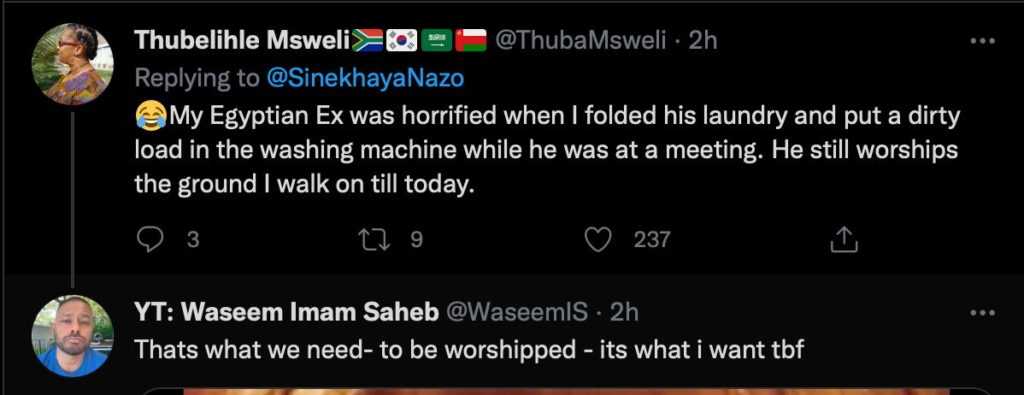
Task: Open the 'Thats what we need' reply text
Action: tap(469, 351)
